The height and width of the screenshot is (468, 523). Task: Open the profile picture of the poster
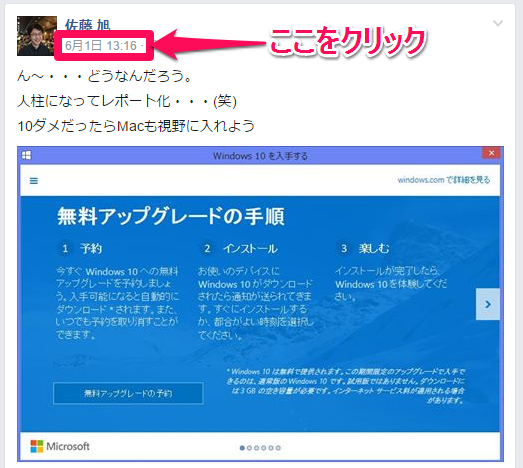click(x=37, y=36)
